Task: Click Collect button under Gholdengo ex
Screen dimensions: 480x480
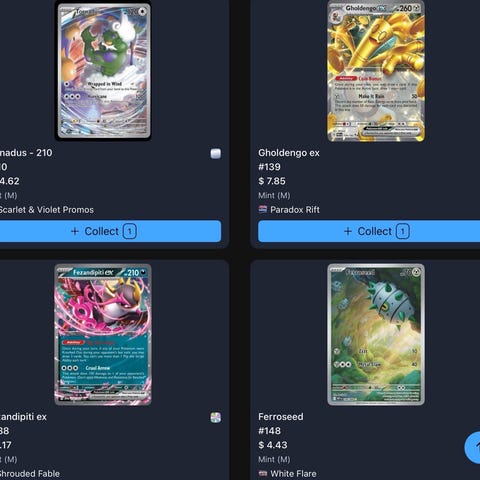Action: coord(369,231)
